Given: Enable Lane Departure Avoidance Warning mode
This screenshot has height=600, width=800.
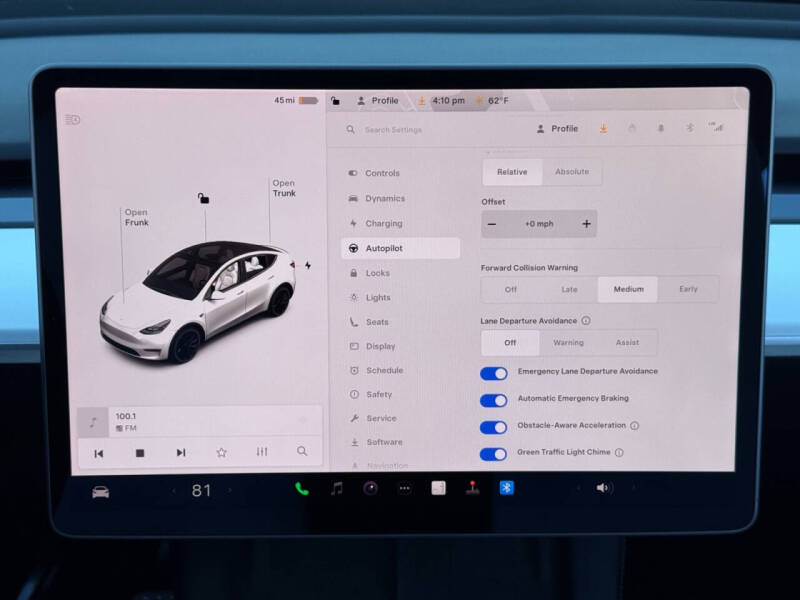Looking at the screenshot, I should coord(568,342).
